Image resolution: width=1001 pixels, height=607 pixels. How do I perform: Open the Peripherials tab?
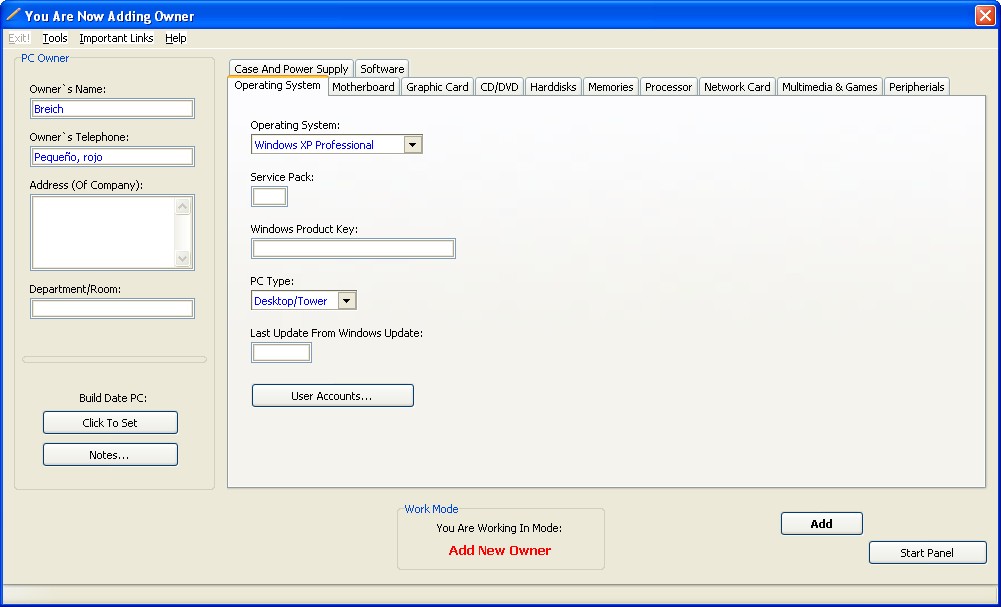pos(917,87)
